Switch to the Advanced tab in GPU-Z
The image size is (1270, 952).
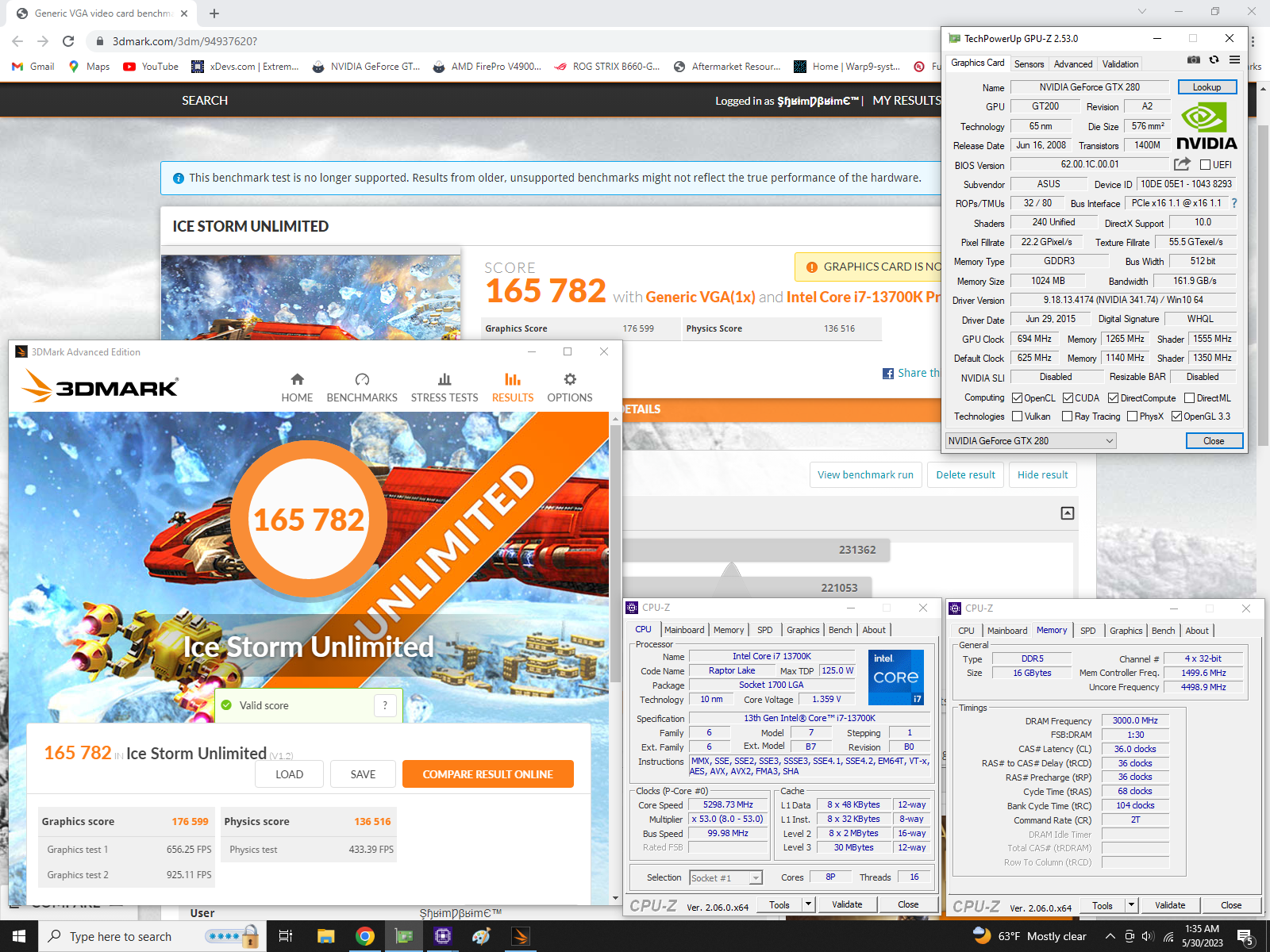tap(1073, 64)
